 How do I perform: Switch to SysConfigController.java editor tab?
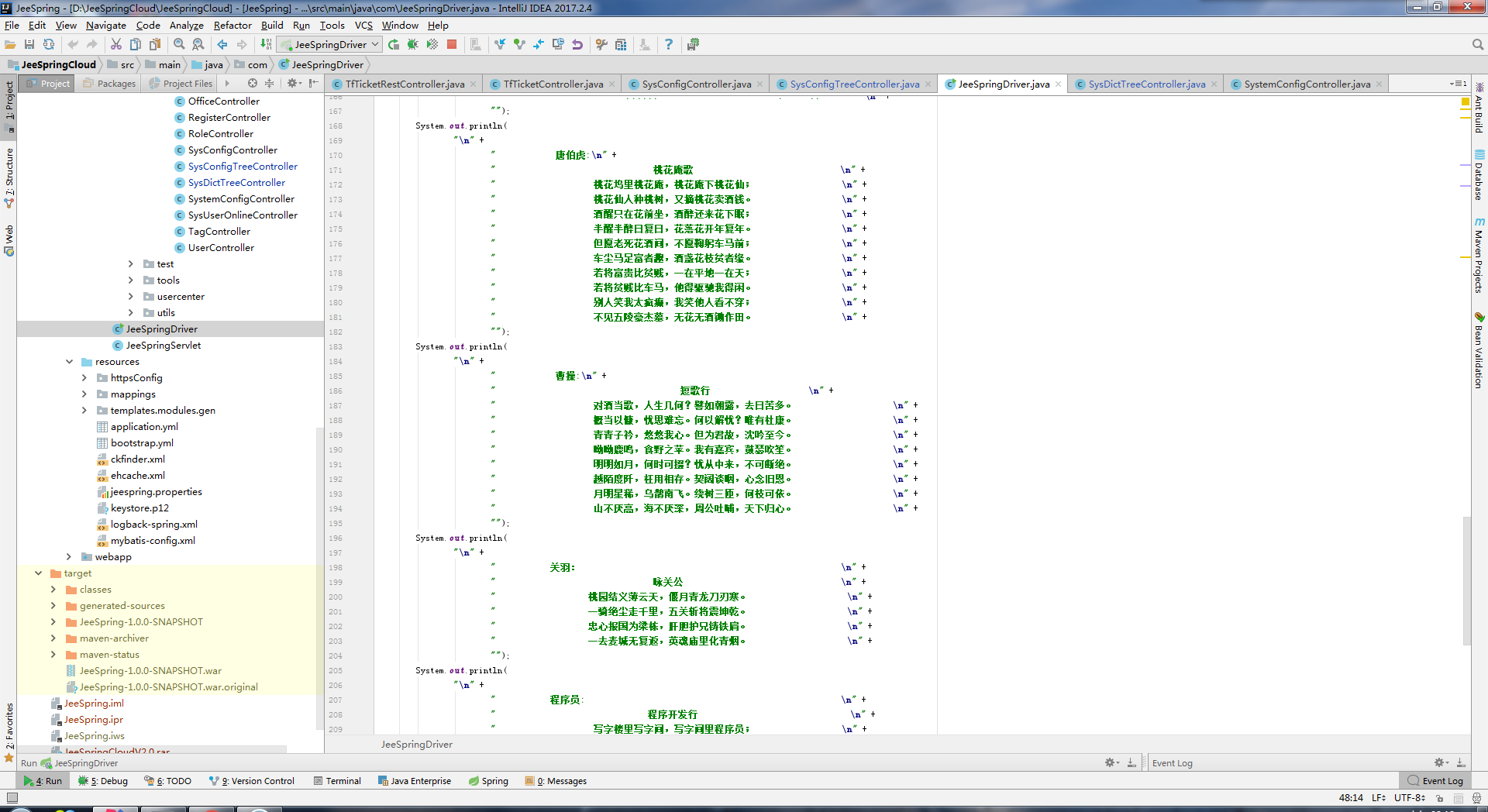696,84
